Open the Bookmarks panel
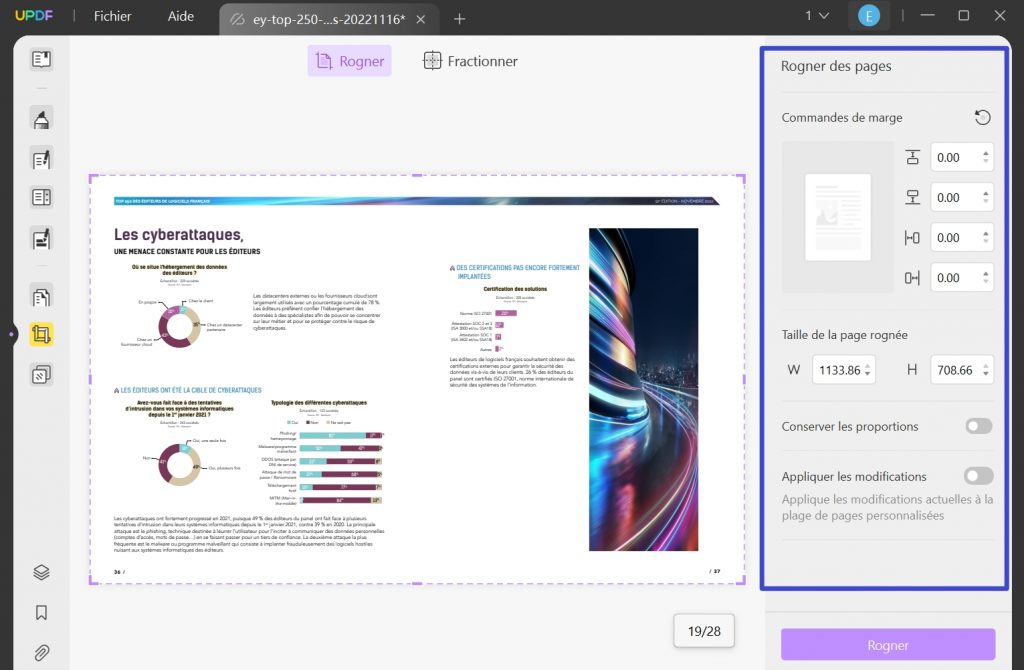This screenshot has height=670, width=1024. coord(41,613)
